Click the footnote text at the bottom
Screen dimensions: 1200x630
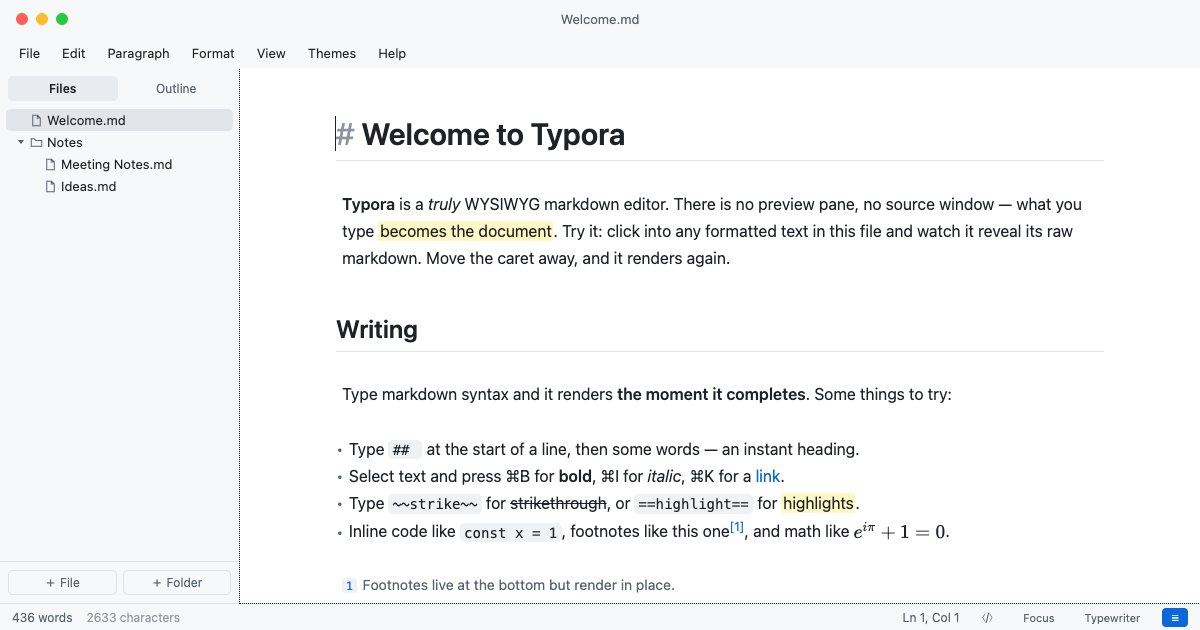tap(518, 585)
